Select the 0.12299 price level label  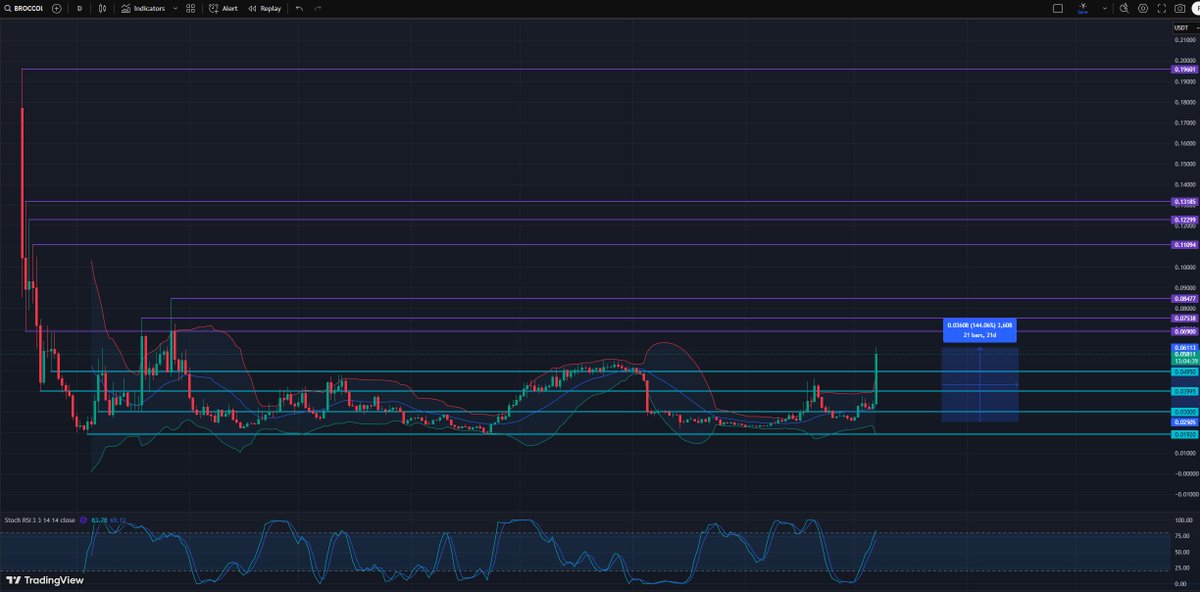[1183, 219]
